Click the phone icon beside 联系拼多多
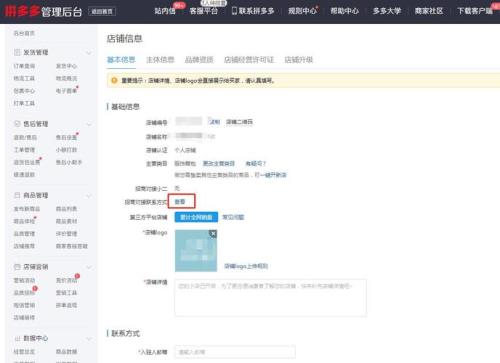Image resolution: width=500 pixels, height=363 pixels. [x=234, y=11]
